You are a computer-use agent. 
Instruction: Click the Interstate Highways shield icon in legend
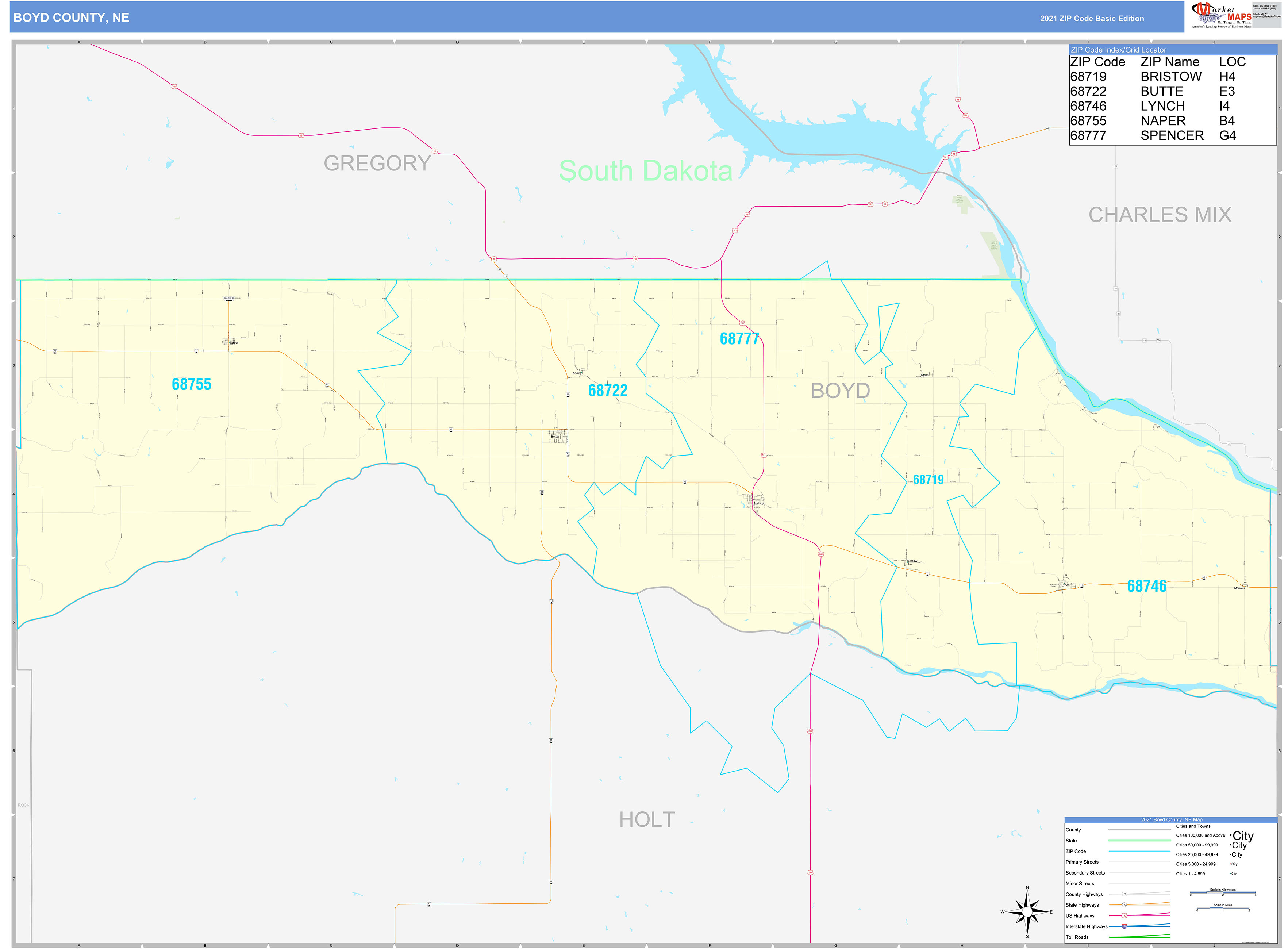1124,926
